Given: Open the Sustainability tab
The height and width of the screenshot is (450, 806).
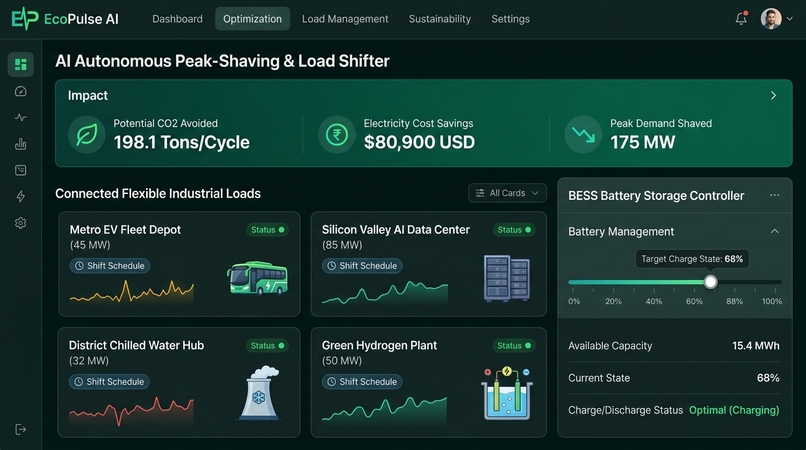Looking at the screenshot, I should 439,19.
